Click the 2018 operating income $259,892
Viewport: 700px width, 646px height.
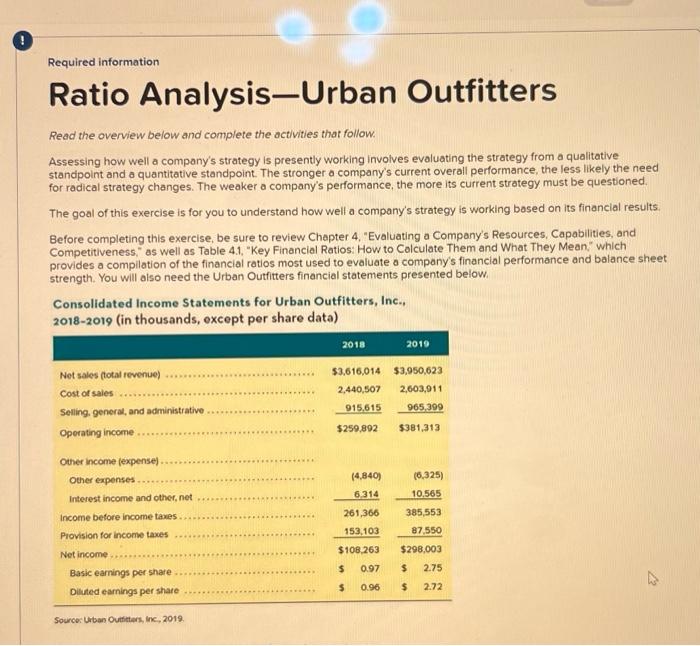[357, 429]
